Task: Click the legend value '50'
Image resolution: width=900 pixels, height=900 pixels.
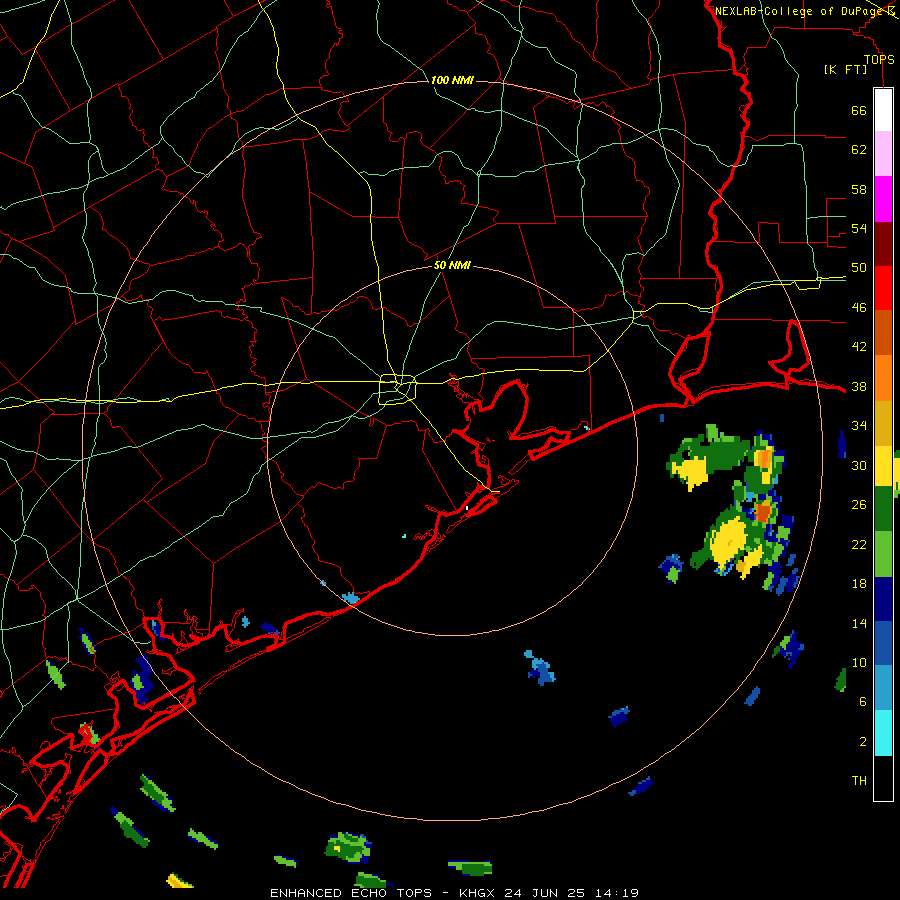Action: click(x=859, y=268)
